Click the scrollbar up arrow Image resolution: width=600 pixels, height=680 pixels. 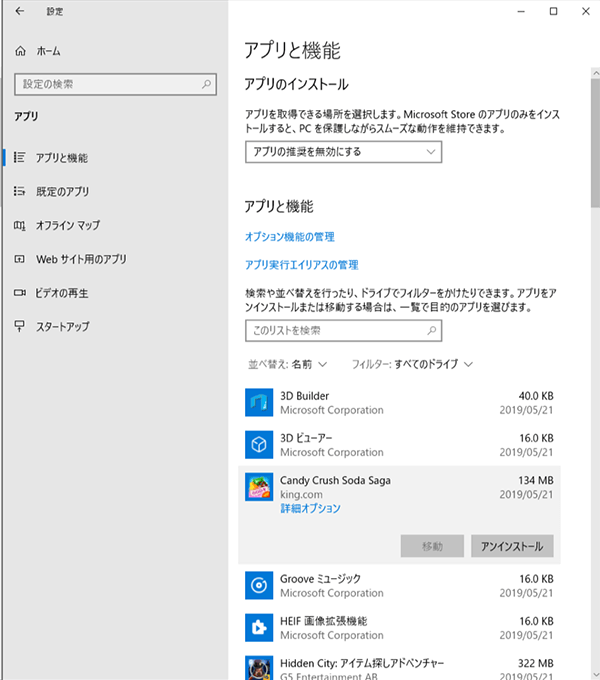[x=595, y=73]
